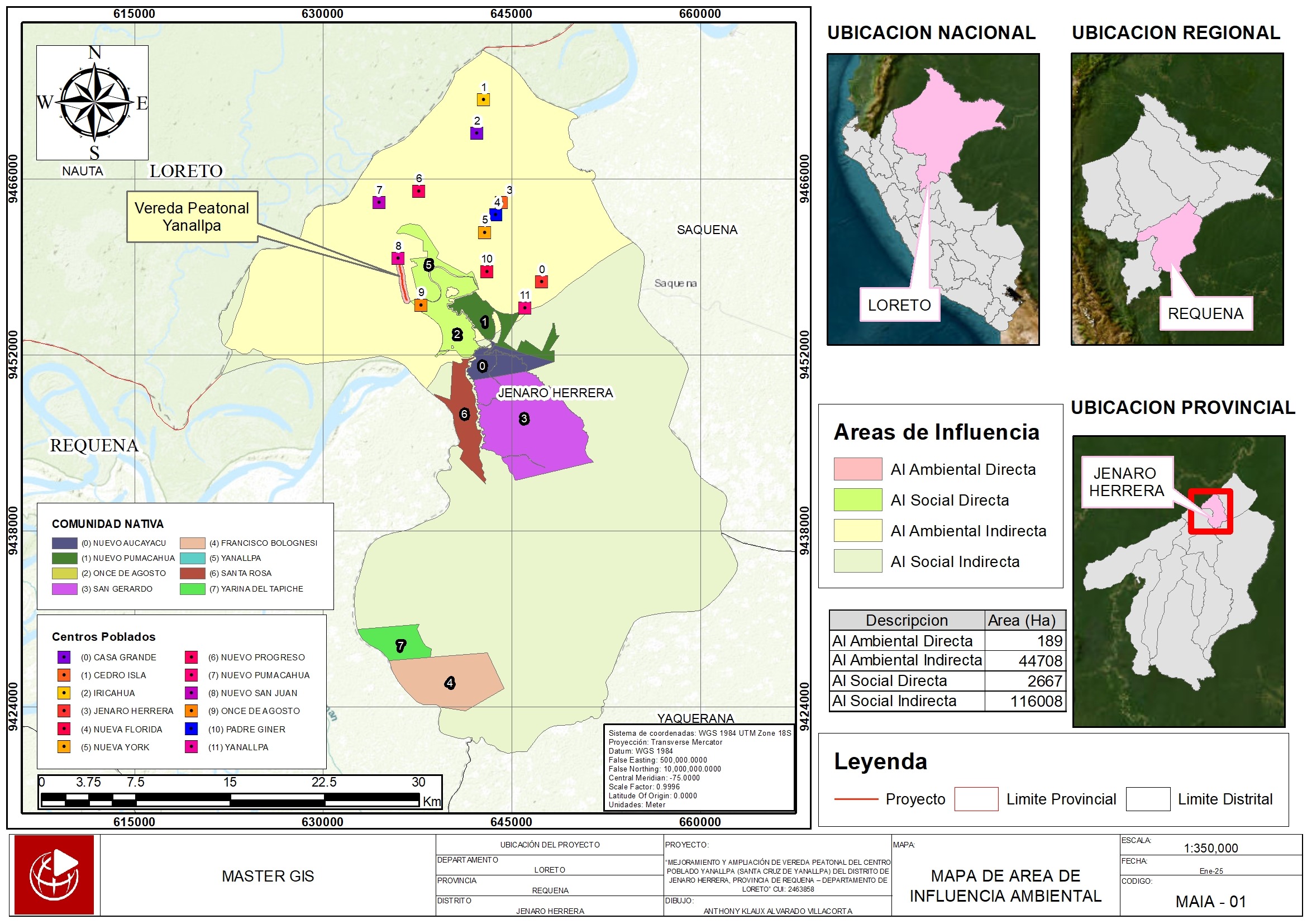Click the compass rose north arrow
Image resolution: width=1307 pixels, height=924 pixels.
pos(94,103)
